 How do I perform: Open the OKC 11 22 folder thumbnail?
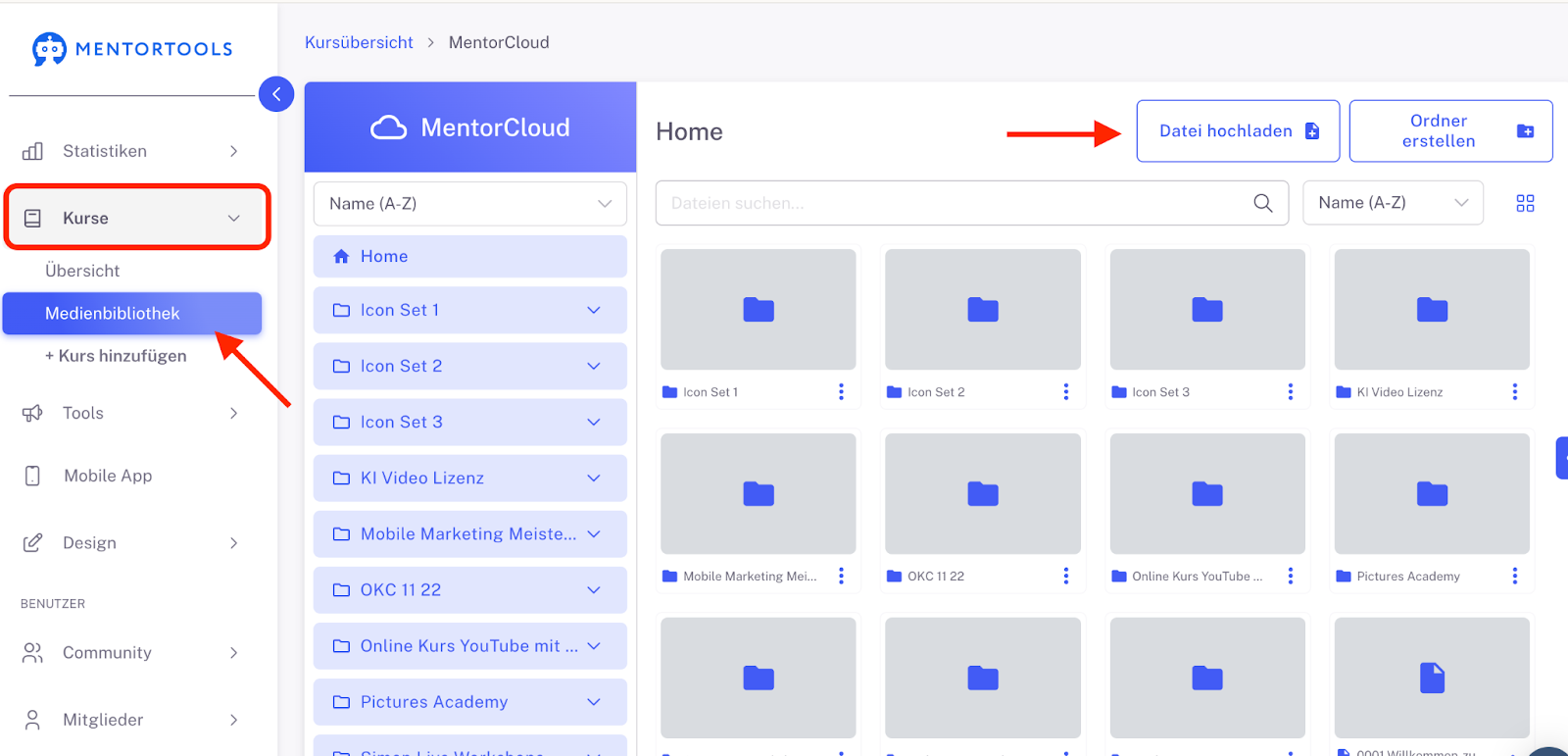(x=983, y=493)
